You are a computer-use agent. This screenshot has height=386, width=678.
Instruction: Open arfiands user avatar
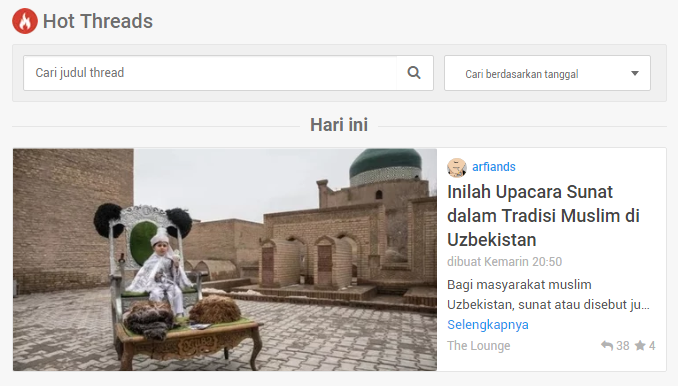(x=457, y=167)
